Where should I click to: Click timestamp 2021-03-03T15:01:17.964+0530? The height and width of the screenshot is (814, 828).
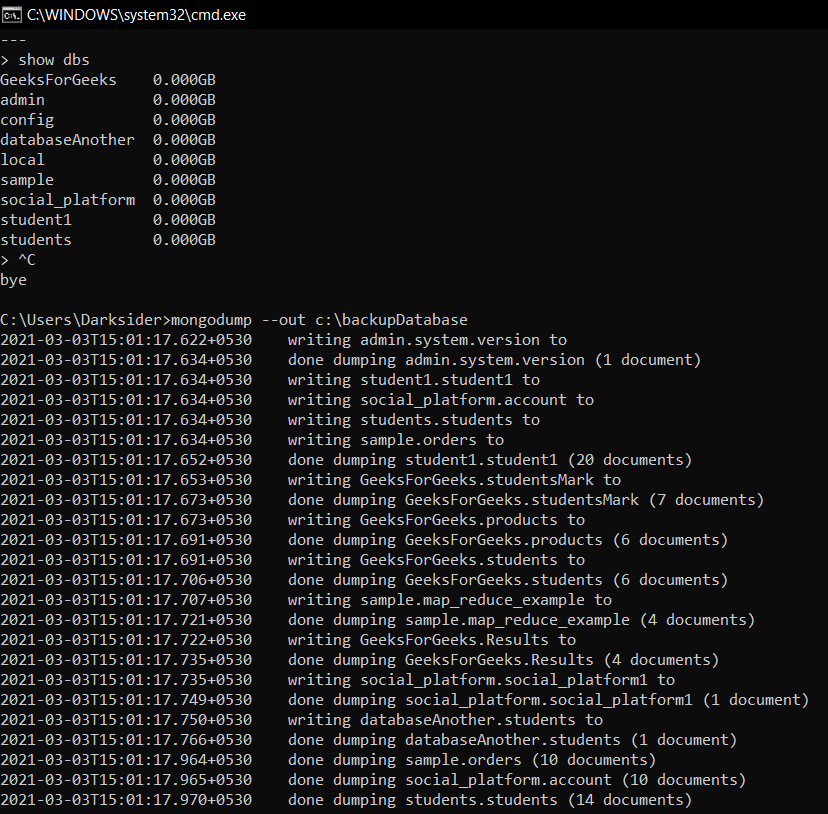click(126, 761)
